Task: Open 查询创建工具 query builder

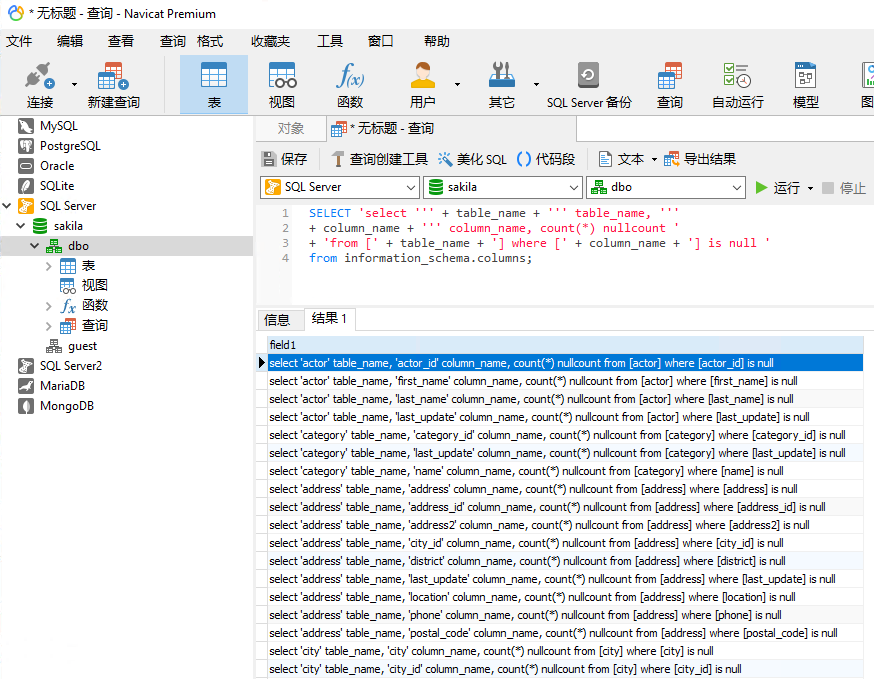Action: 380,159
